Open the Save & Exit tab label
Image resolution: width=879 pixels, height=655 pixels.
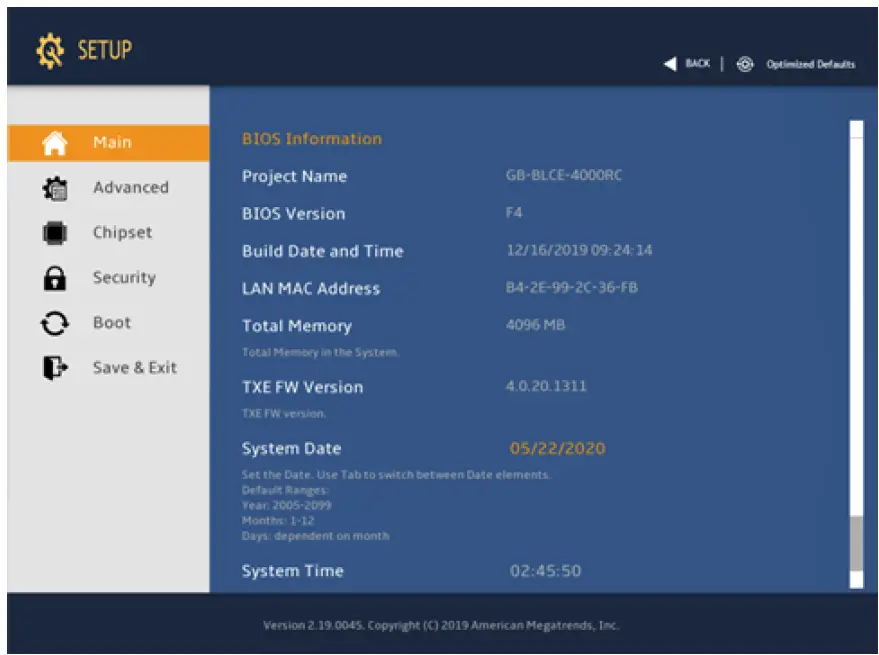(x=134, y=368)
